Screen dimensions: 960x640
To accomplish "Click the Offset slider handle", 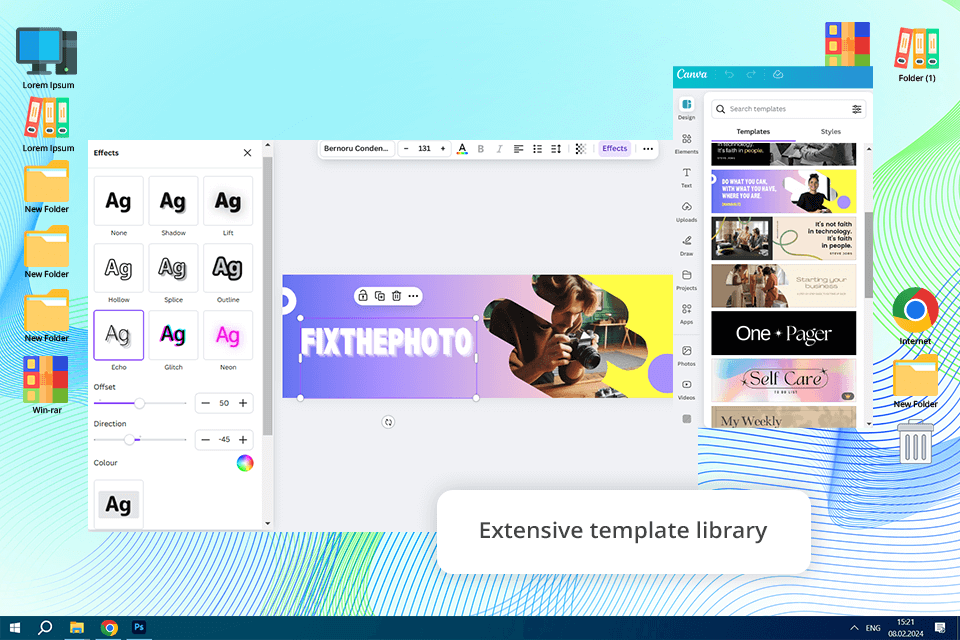I will [x=140, y=403].
